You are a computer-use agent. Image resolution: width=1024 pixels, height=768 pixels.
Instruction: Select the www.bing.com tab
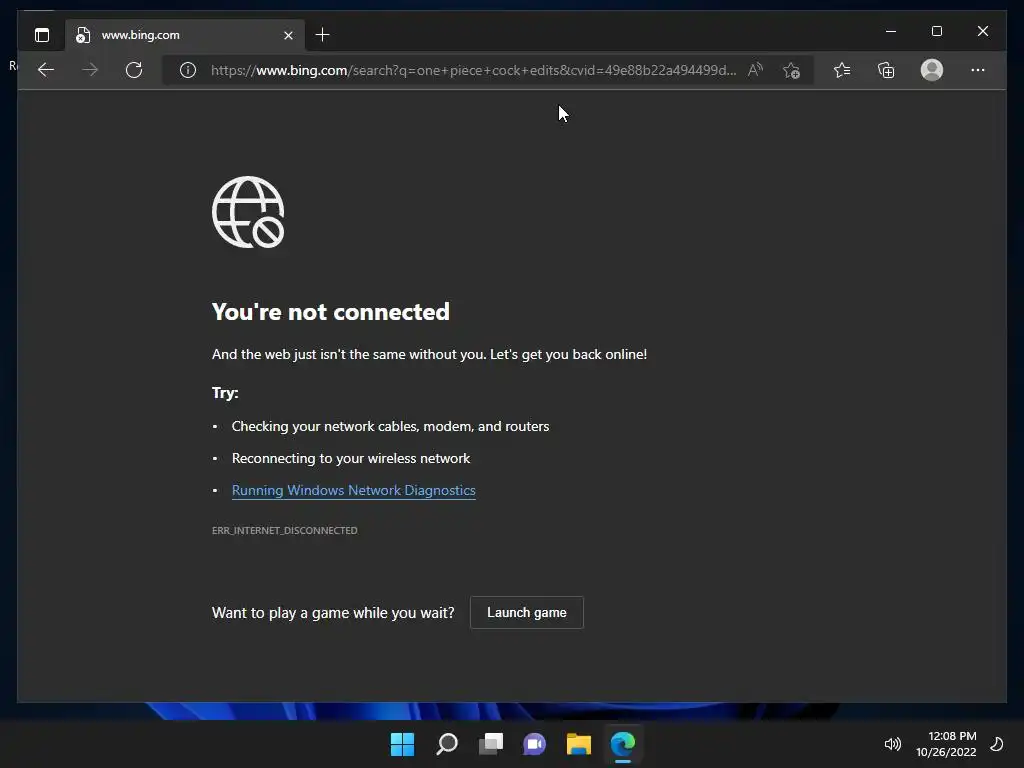(185, 35)
